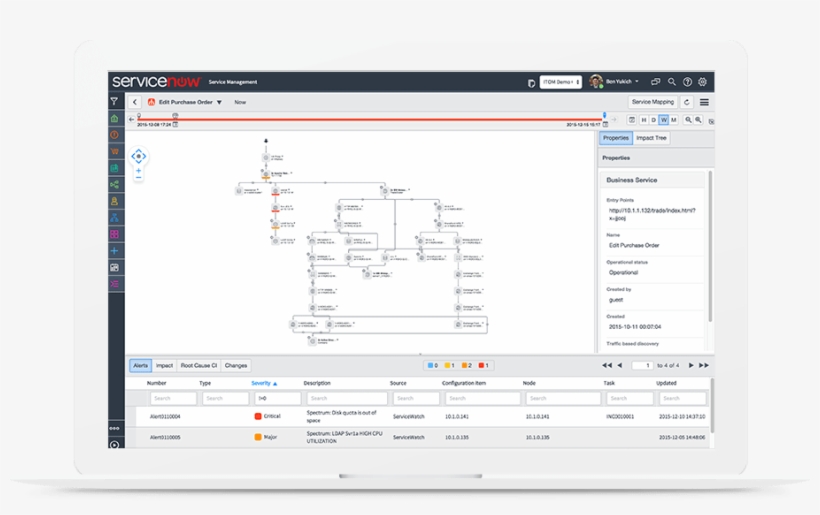
Task: Click the Alert0110004 number cell
Action: [x=165, y=417]
